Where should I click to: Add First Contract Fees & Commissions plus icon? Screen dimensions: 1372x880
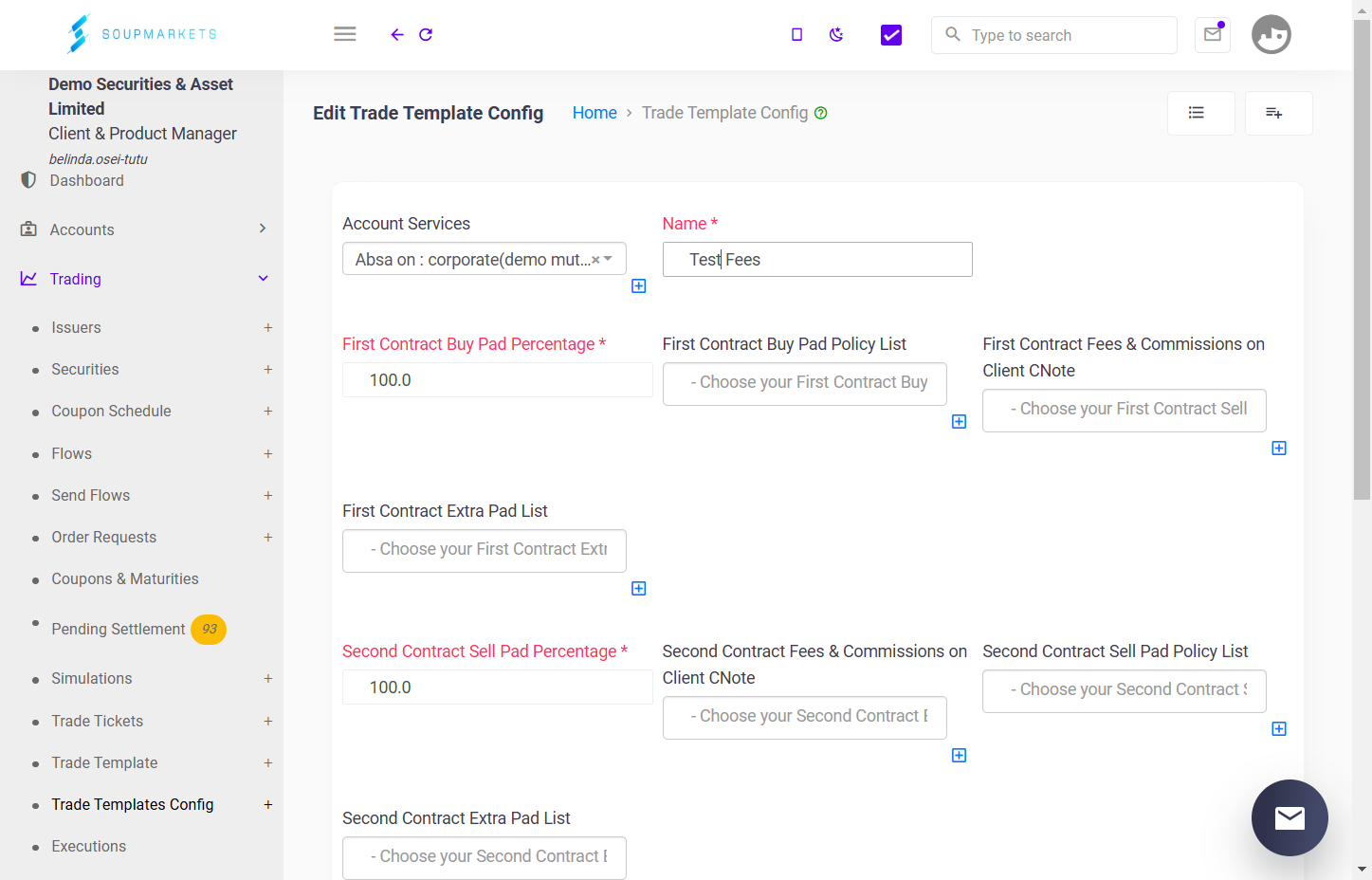coord(1279,449)
